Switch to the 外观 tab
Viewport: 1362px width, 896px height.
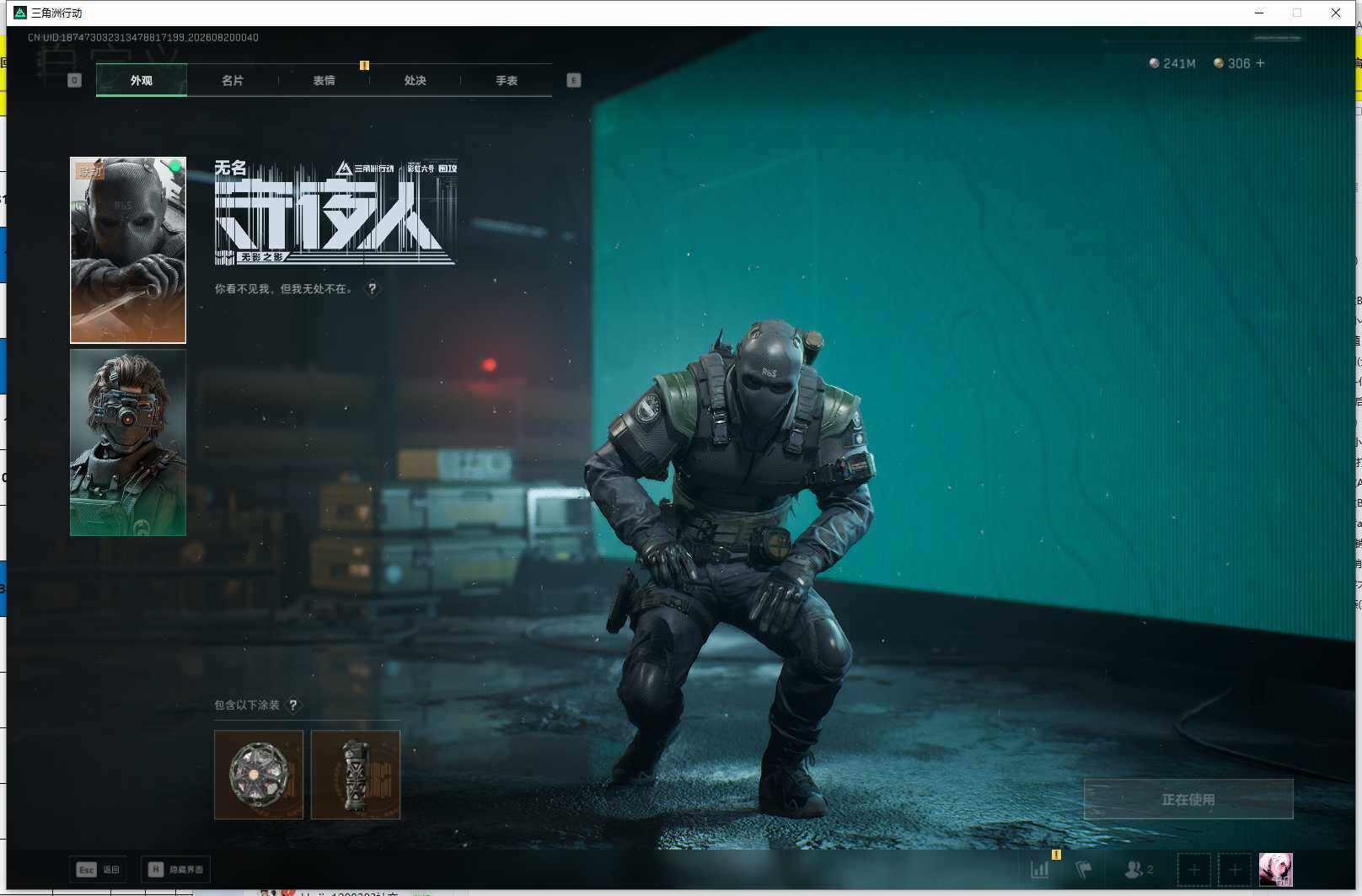tap(142, 80)
